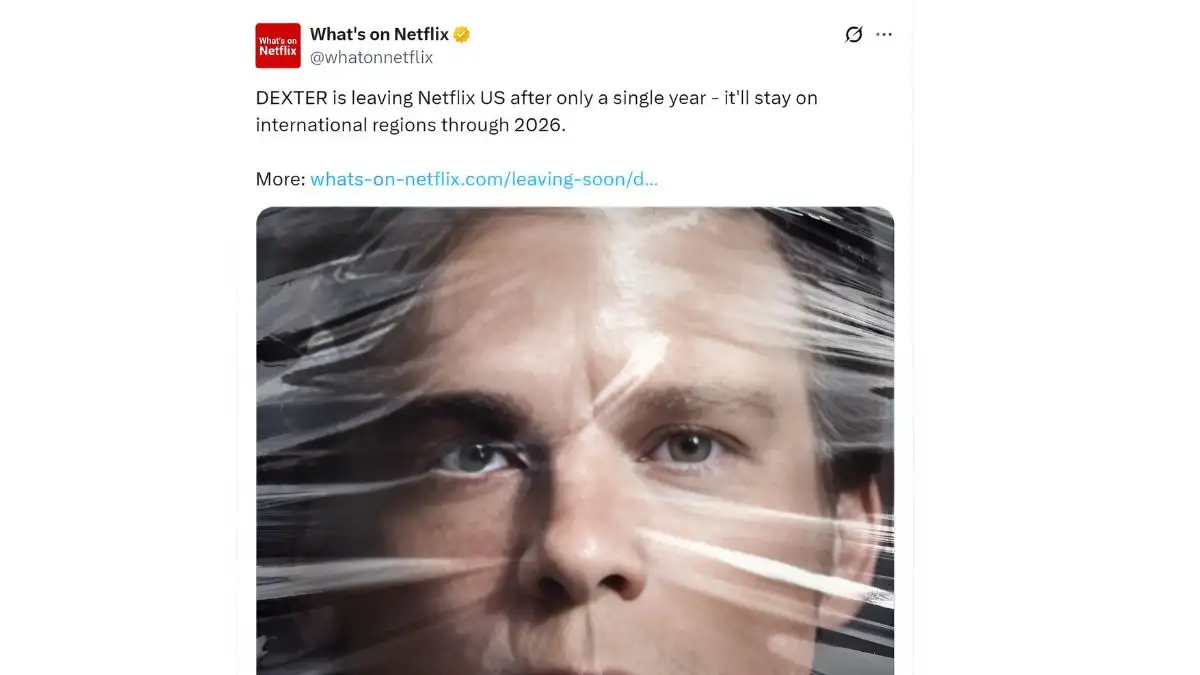Viewport: 1200px width, 675px height.
Task: Click the 'What's on' text inside the avatar
Action: 278,40
